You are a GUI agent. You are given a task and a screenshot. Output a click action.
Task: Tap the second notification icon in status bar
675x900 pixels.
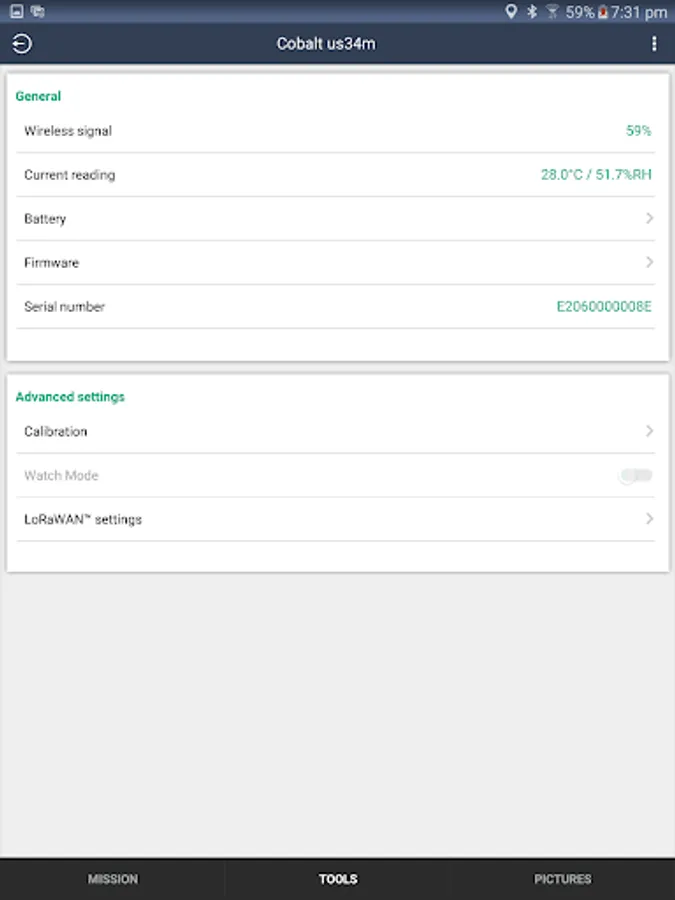(x=38, y=12)
